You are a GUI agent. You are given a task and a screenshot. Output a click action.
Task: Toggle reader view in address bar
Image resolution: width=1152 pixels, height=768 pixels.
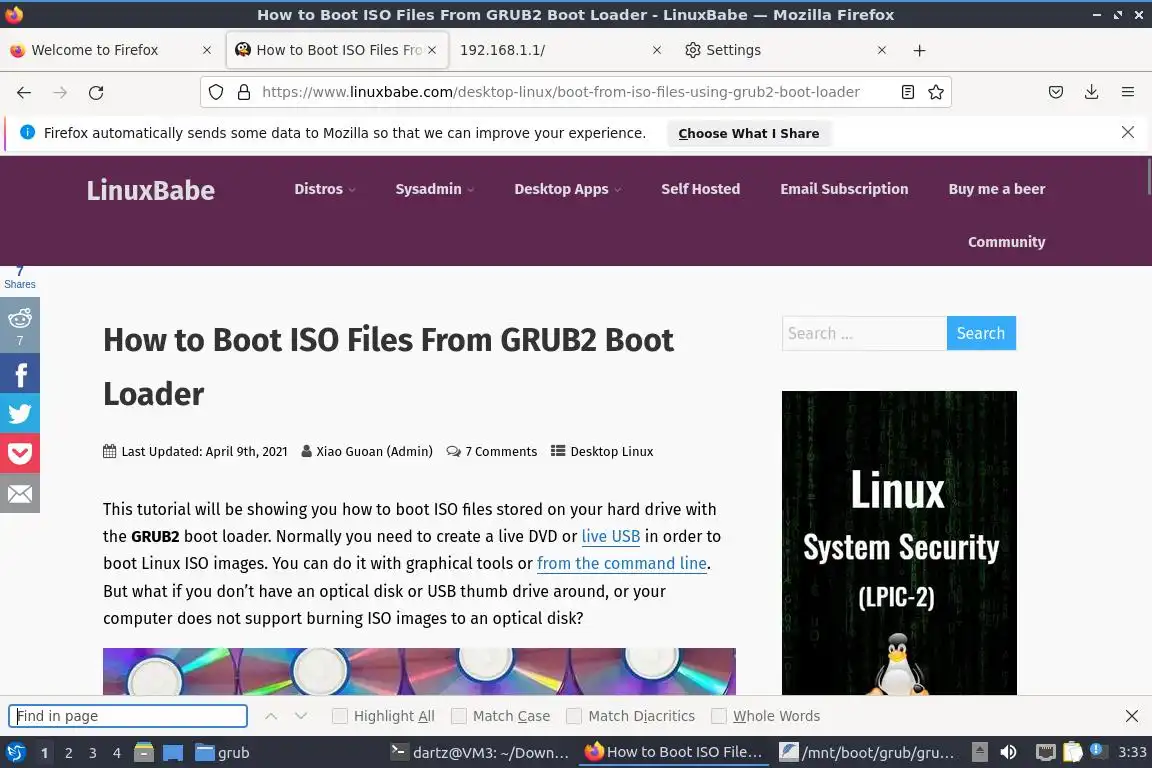click(x=908, y=92)
